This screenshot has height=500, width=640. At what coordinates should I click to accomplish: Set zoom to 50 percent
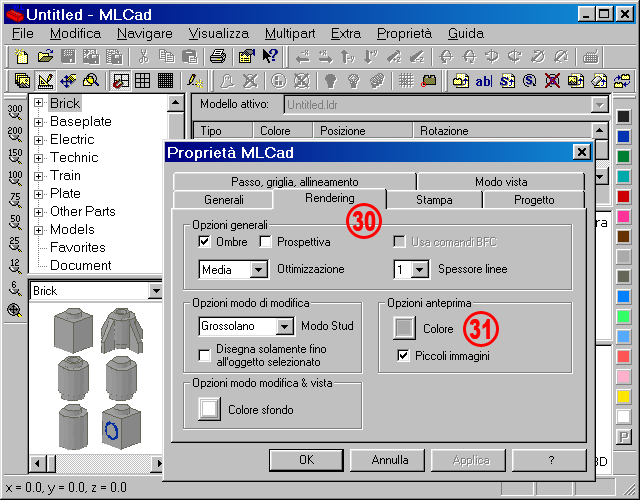15,222
